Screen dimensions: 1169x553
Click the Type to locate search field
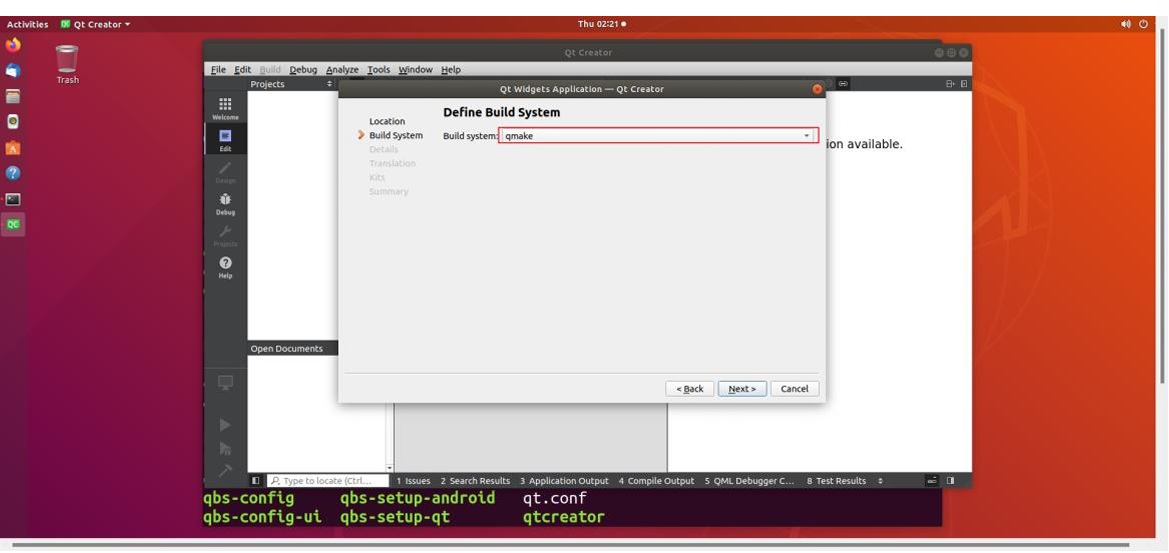[x=328, y=481]
